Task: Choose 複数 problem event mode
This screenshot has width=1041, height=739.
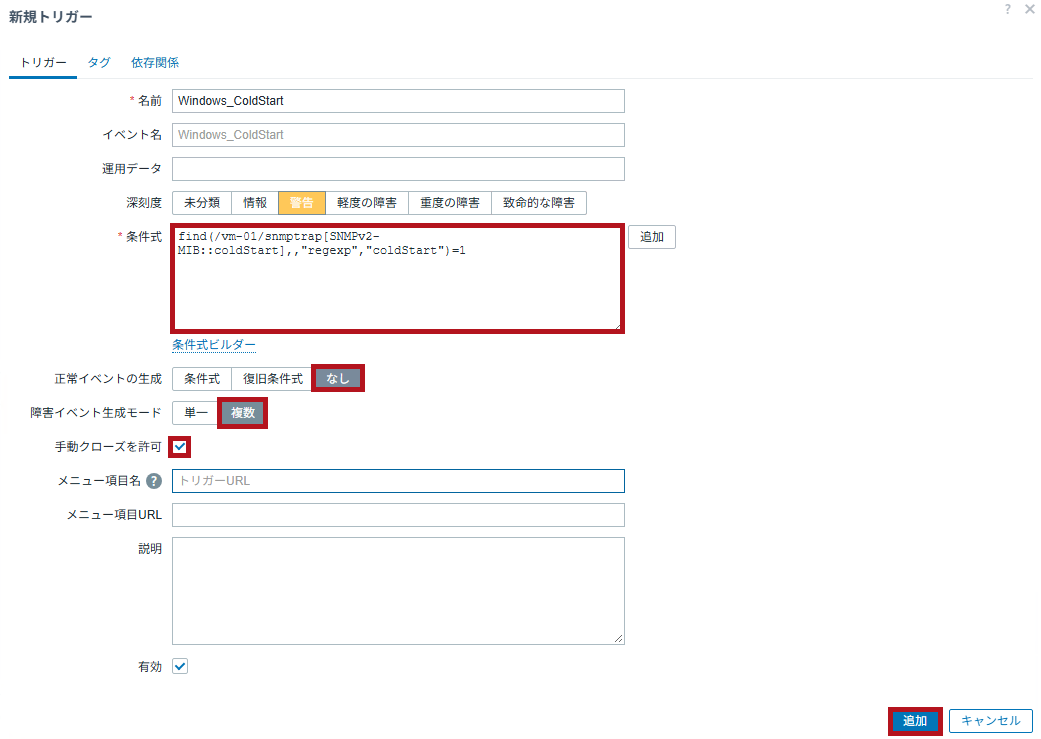Action: [243, 413]
